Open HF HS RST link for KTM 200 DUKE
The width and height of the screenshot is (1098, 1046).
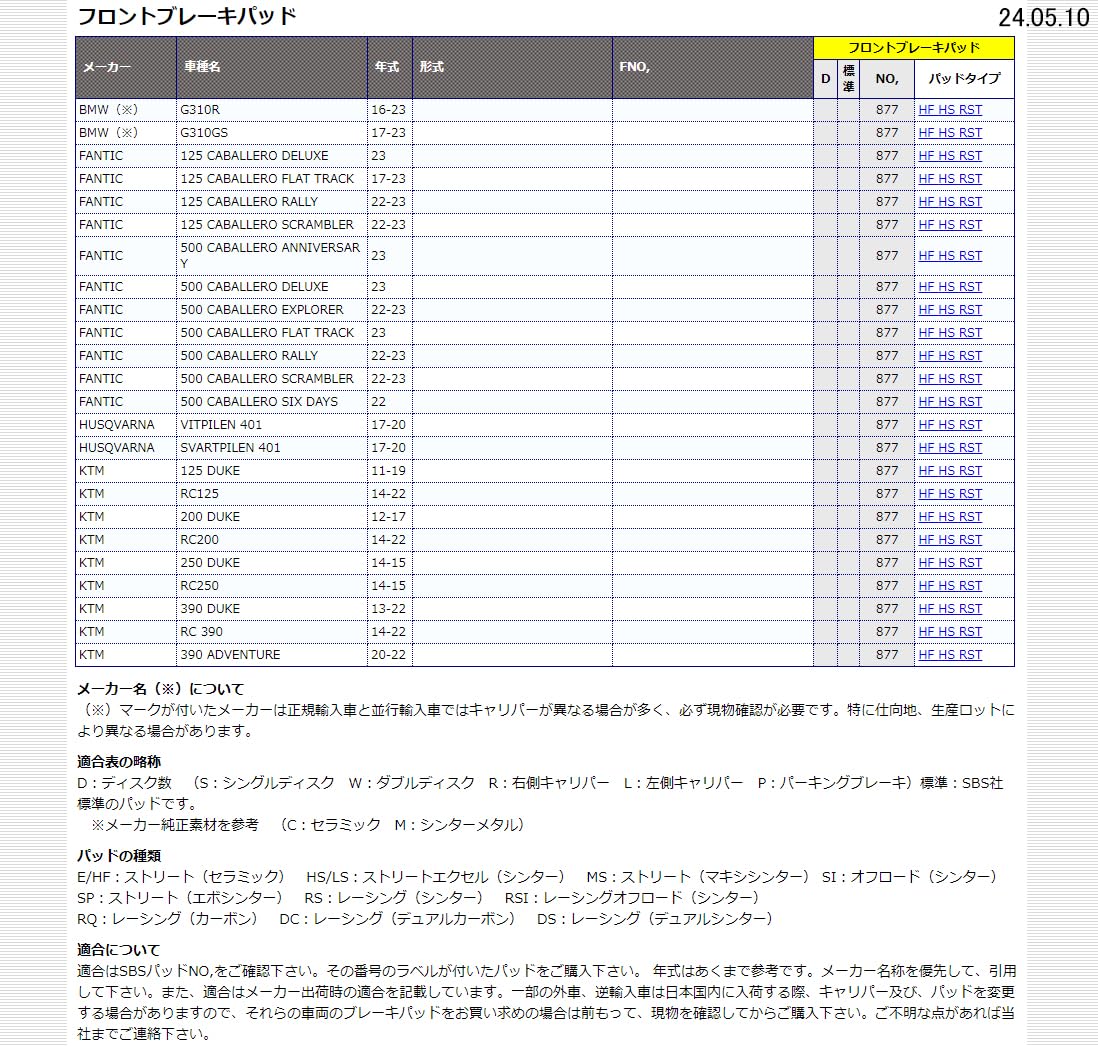pos(950,517)
